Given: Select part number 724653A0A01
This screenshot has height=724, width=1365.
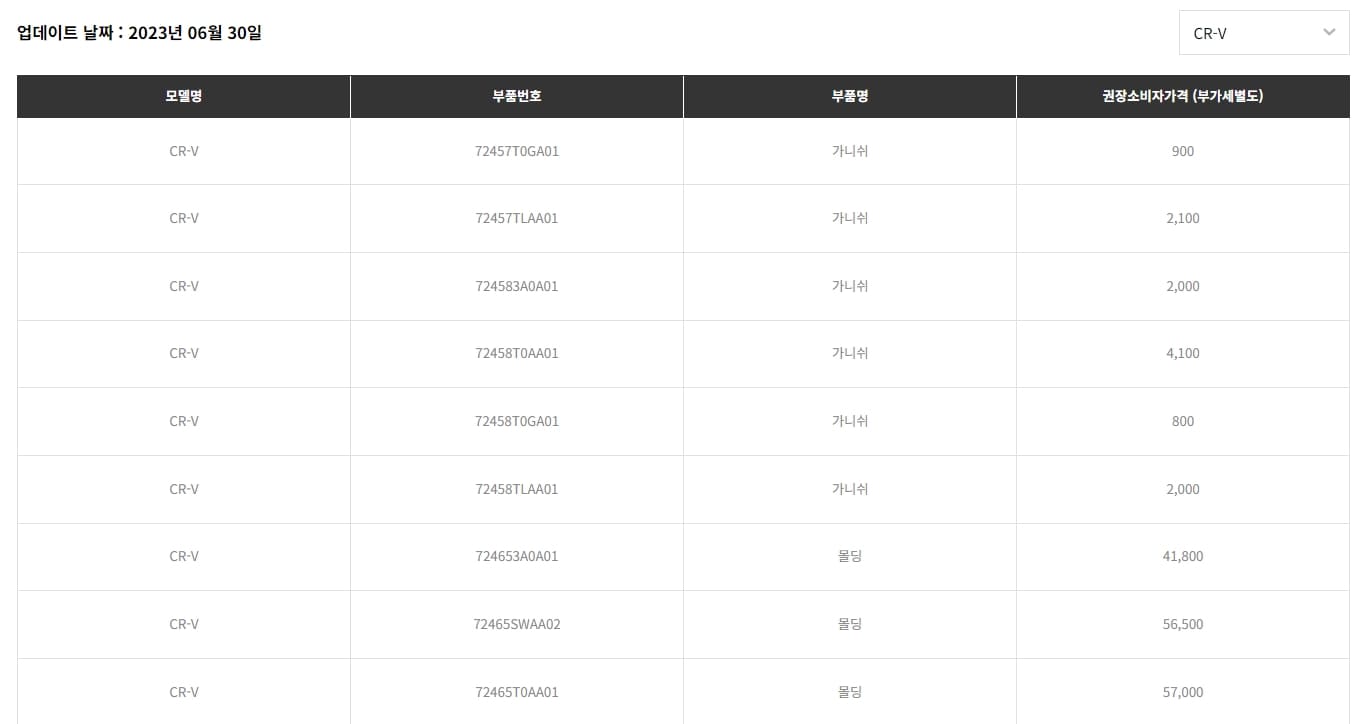Looking at the screenshot, I should pos(517,556).
